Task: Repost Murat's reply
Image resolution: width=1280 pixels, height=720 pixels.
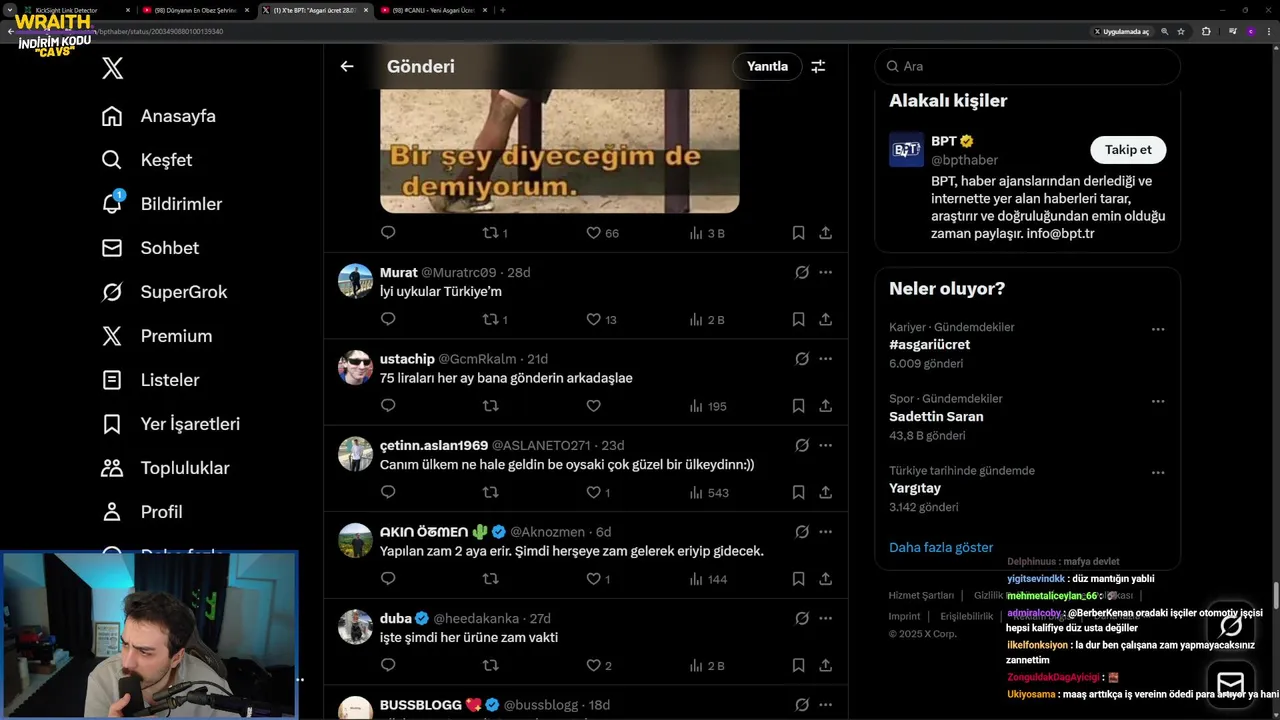Action: 496,320
